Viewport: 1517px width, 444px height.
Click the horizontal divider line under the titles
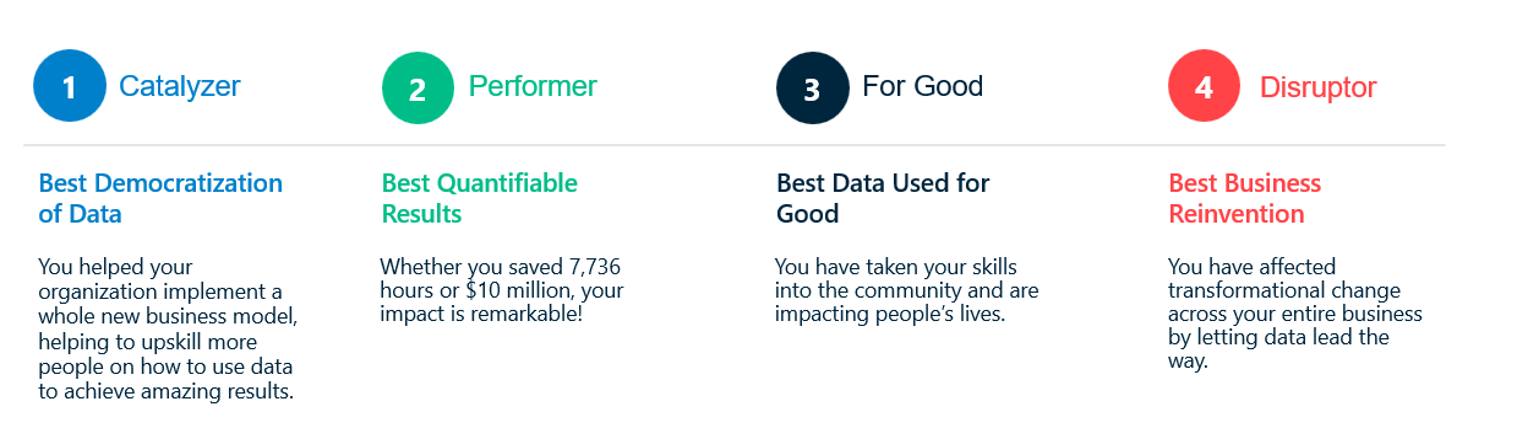click(x=734, y=145)
